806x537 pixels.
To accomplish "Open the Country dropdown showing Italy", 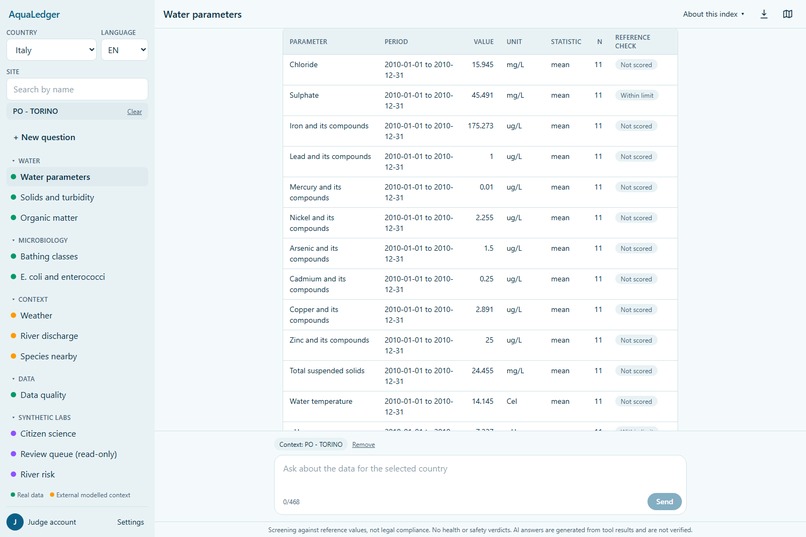I will pyautogui.click(x=51, y=50).
